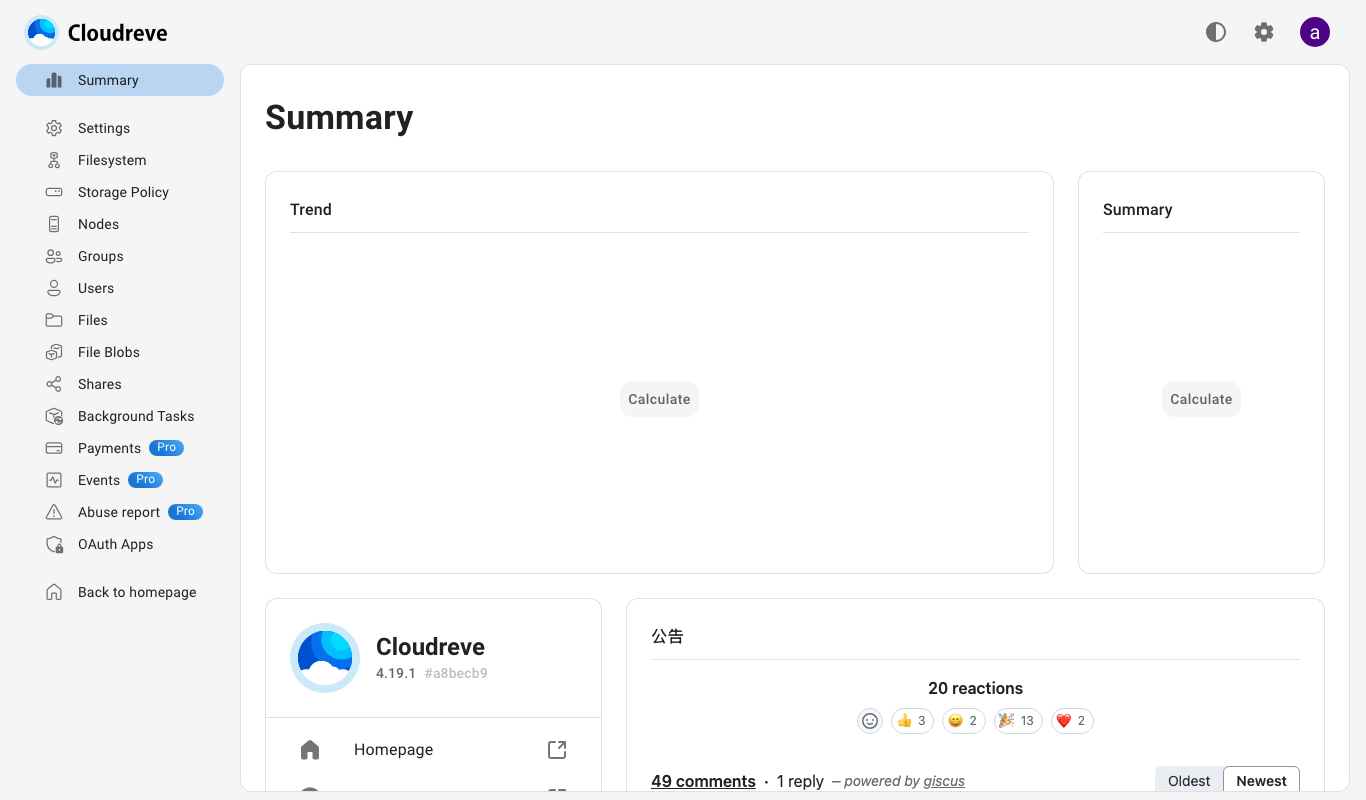Click the Settings gear icon in the sidebar
This screenshot has width=1366, height=800.
(54, 128)
